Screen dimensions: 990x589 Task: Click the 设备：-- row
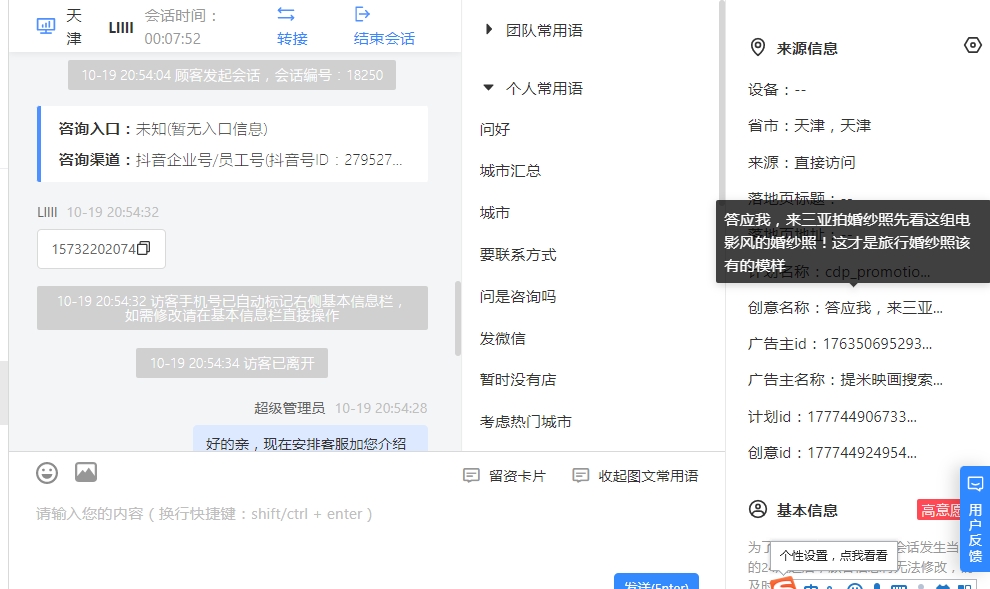(x=777, y=90)
